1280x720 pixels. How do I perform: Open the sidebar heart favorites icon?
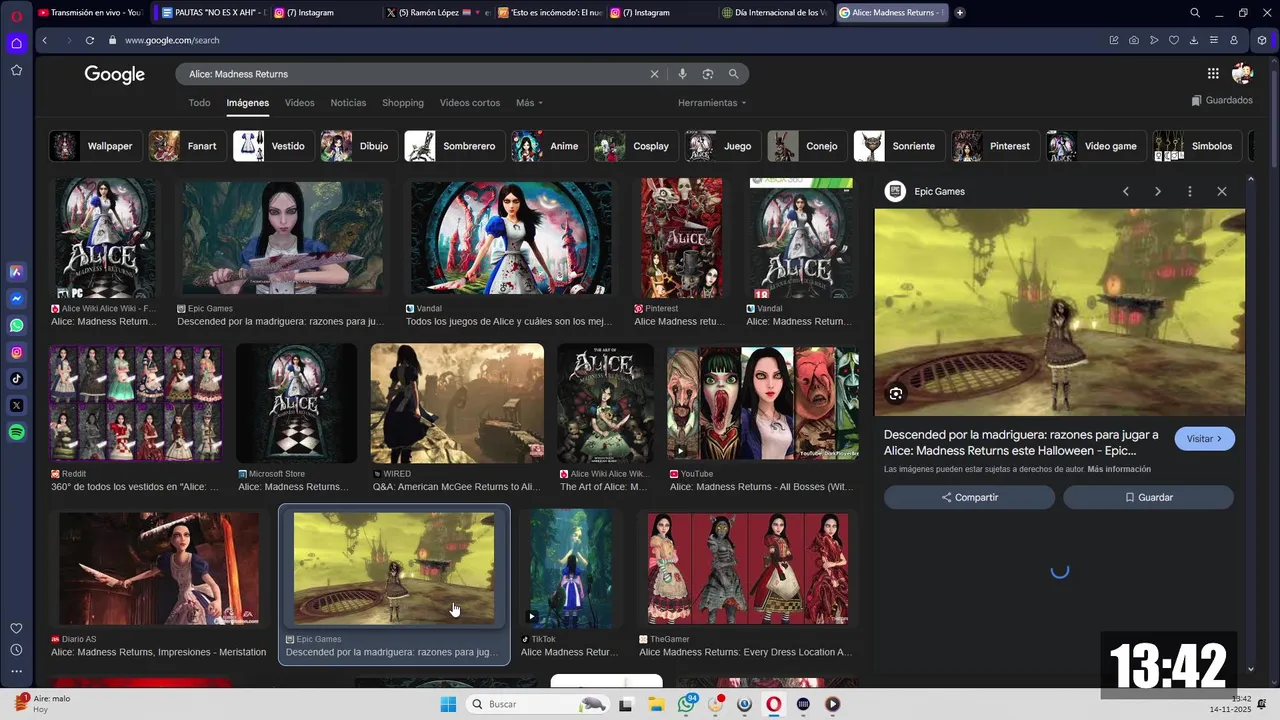tap(17, 628)
